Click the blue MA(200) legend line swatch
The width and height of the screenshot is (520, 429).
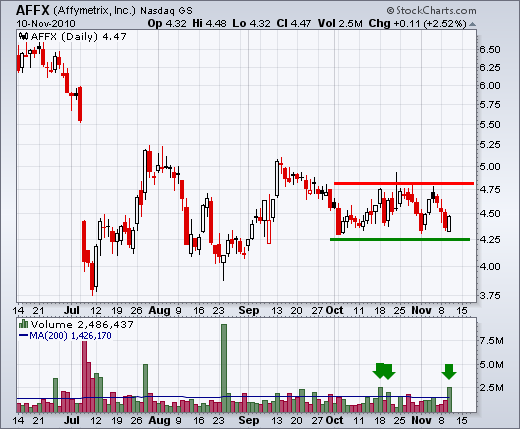click(23, 335)
